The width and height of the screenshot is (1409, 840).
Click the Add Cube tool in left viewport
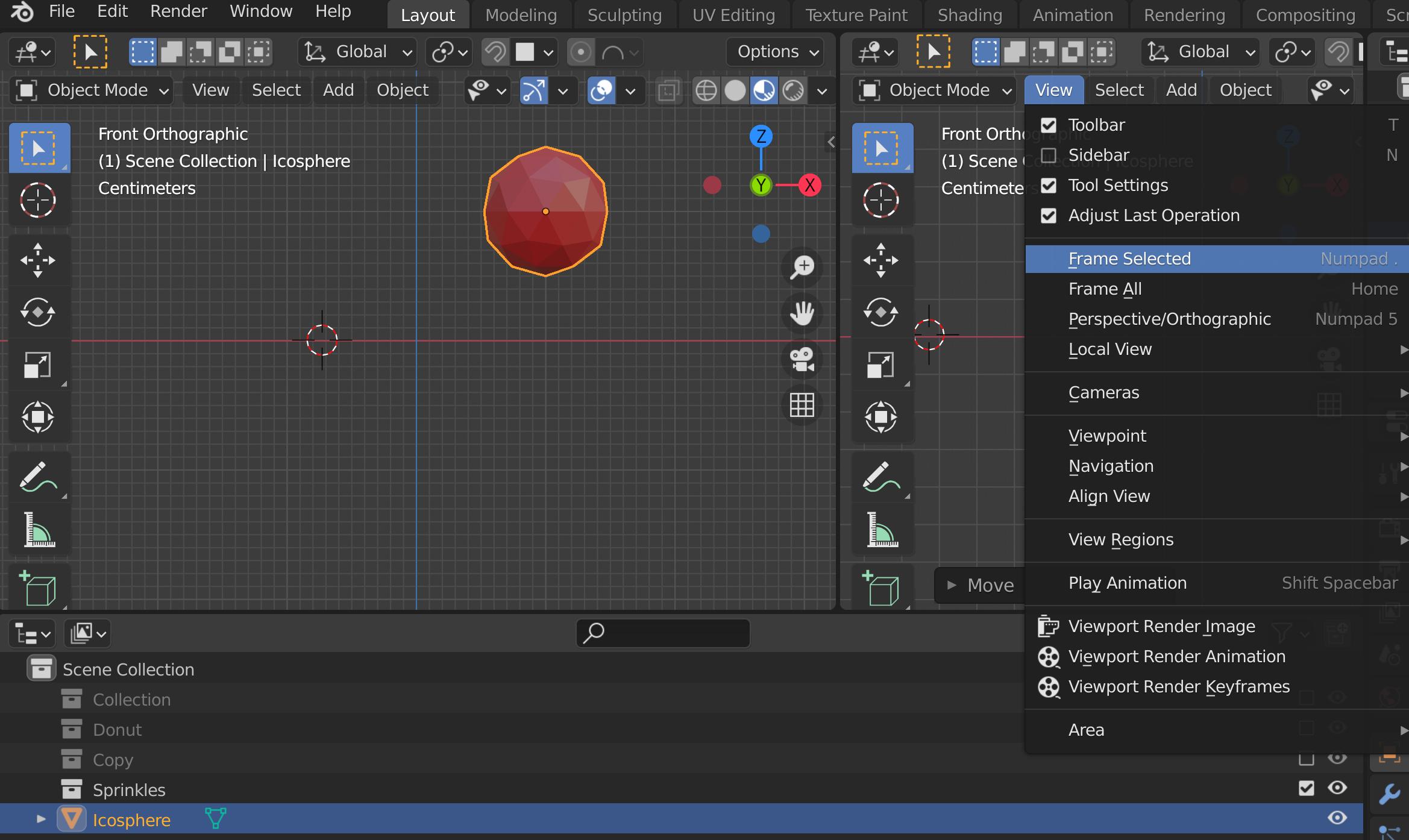point(38,588)
